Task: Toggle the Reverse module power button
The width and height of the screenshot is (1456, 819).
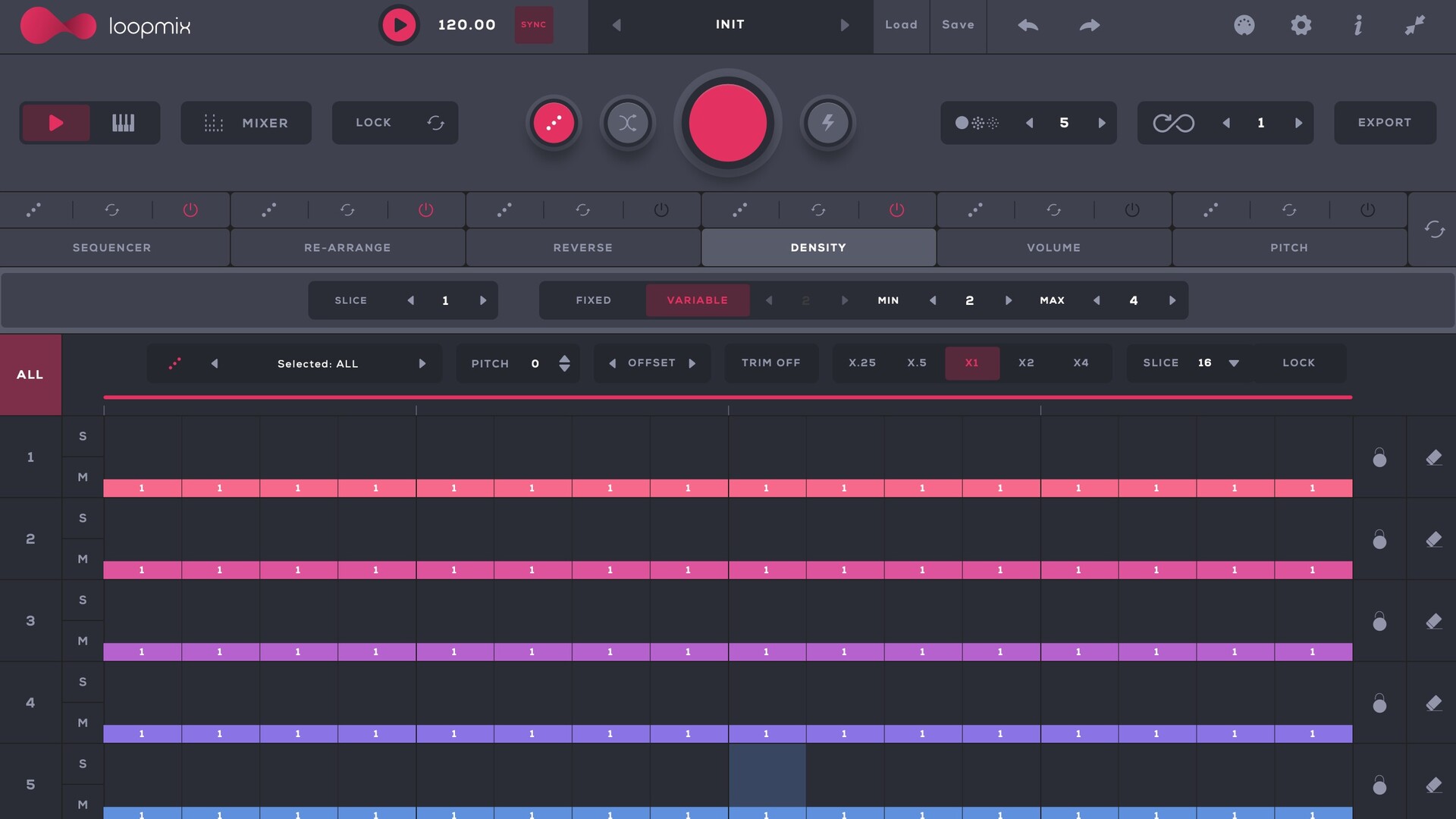Action: click(661, 210)
